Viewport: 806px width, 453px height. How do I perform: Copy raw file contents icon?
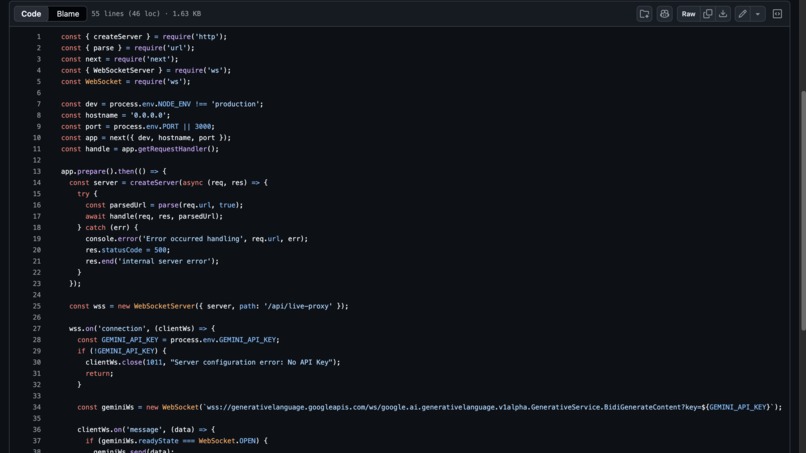pos(708,14)
